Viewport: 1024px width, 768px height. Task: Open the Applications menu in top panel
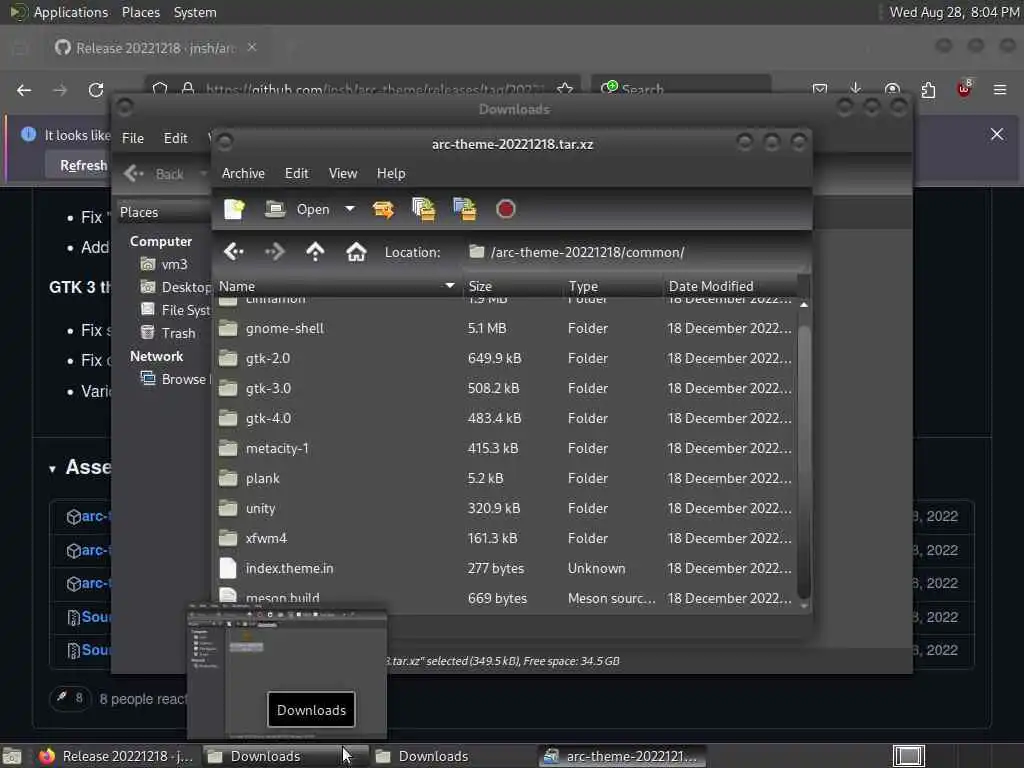click(x=71, y=12)
